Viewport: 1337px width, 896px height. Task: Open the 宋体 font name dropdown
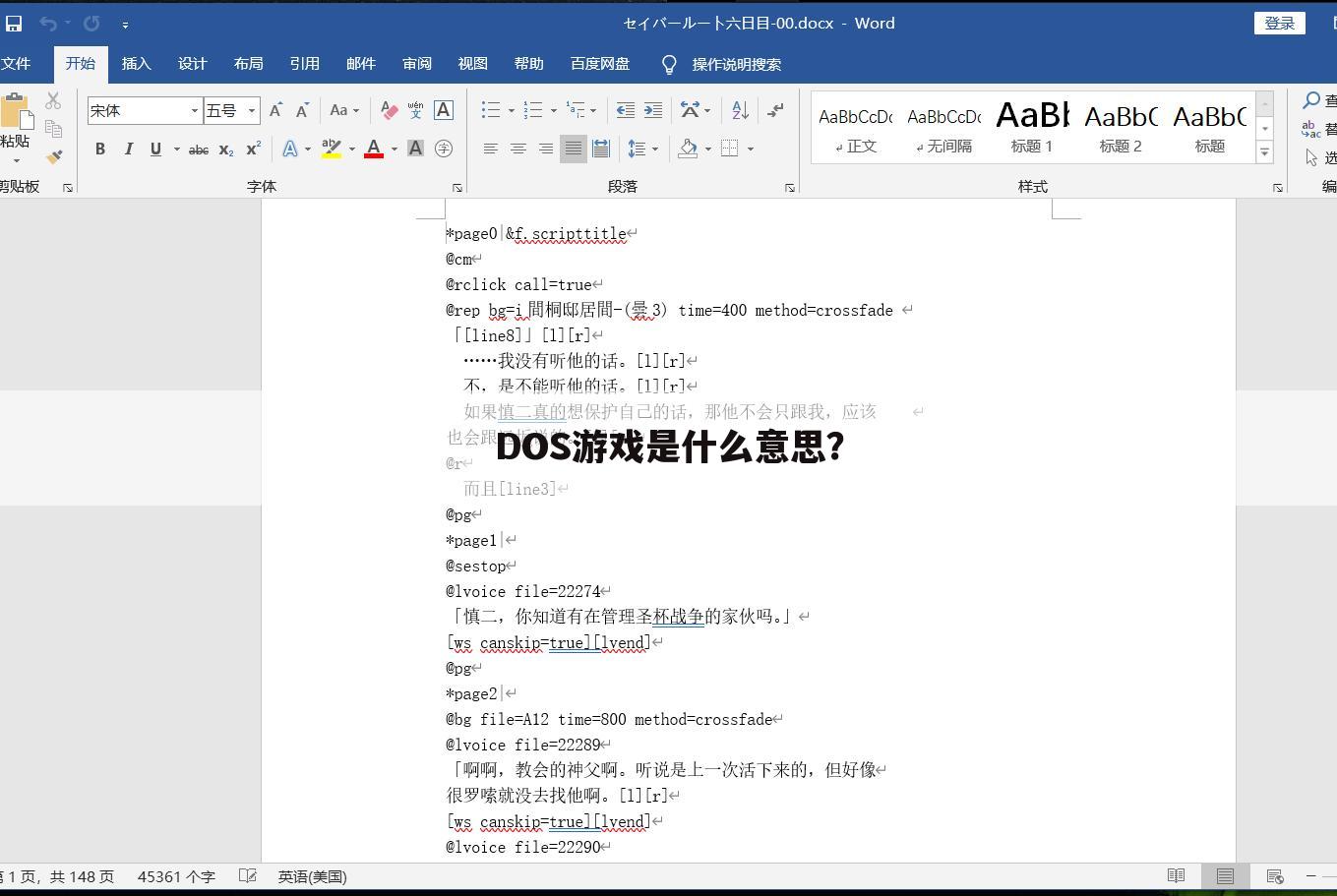pos(195,111)
